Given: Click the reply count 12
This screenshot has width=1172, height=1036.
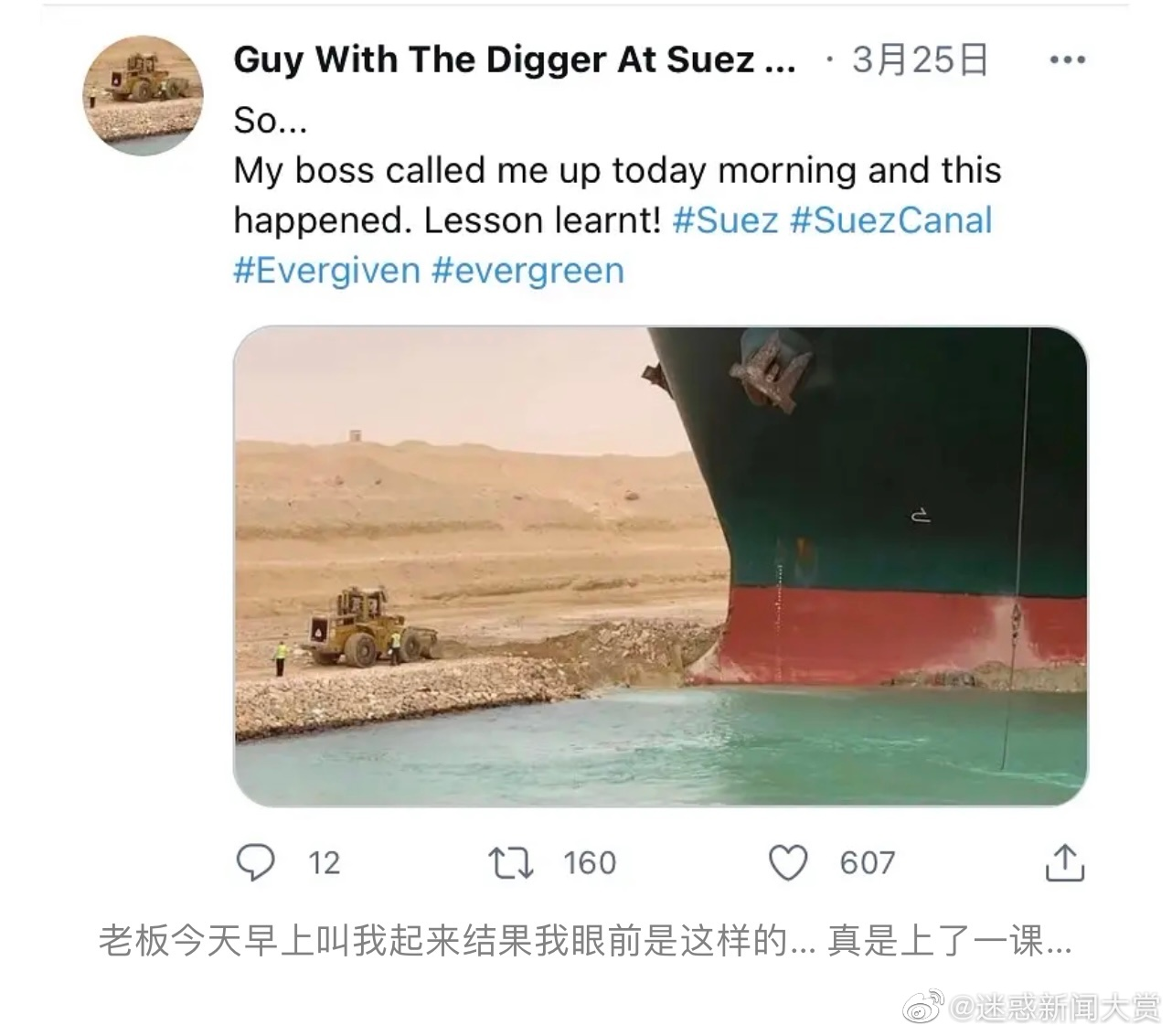Looking at the screenshot, I should click(324, 863).
